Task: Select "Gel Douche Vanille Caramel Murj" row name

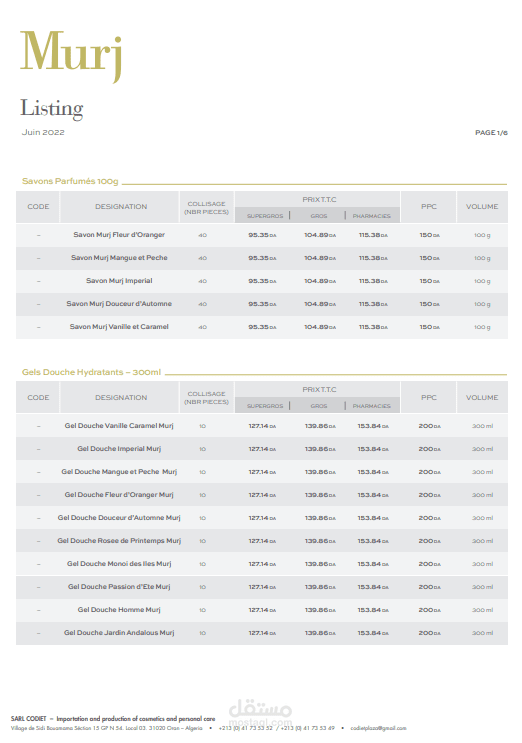Action: 119,426
